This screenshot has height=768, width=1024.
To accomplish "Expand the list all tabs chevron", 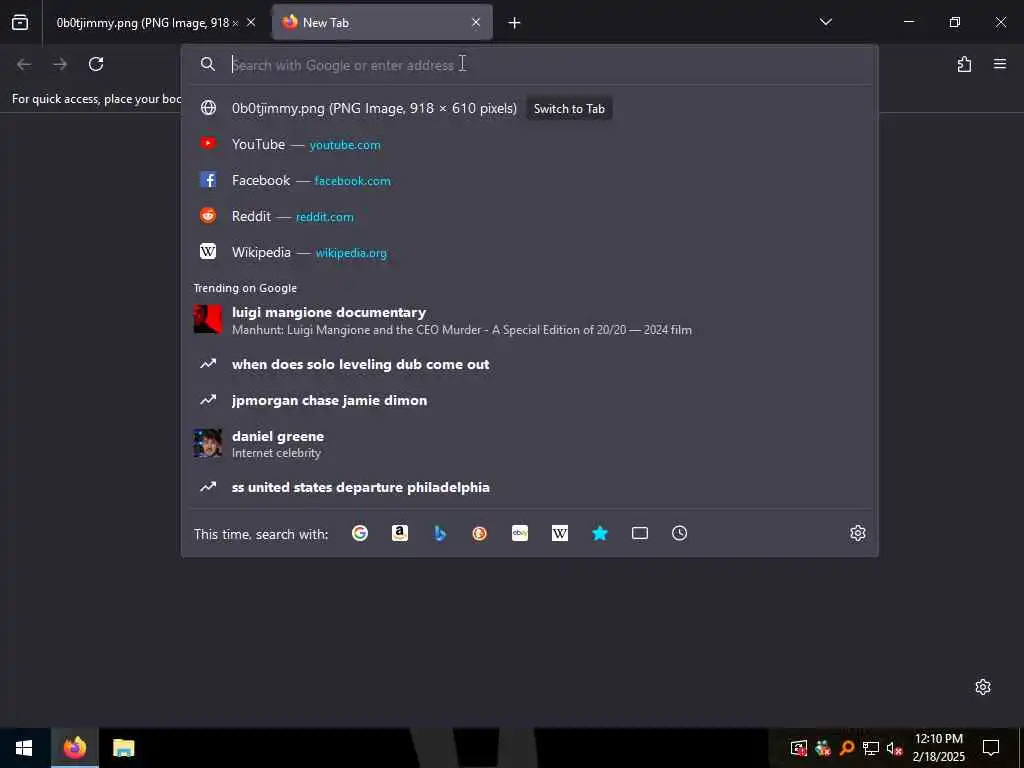I will point(825,22).
